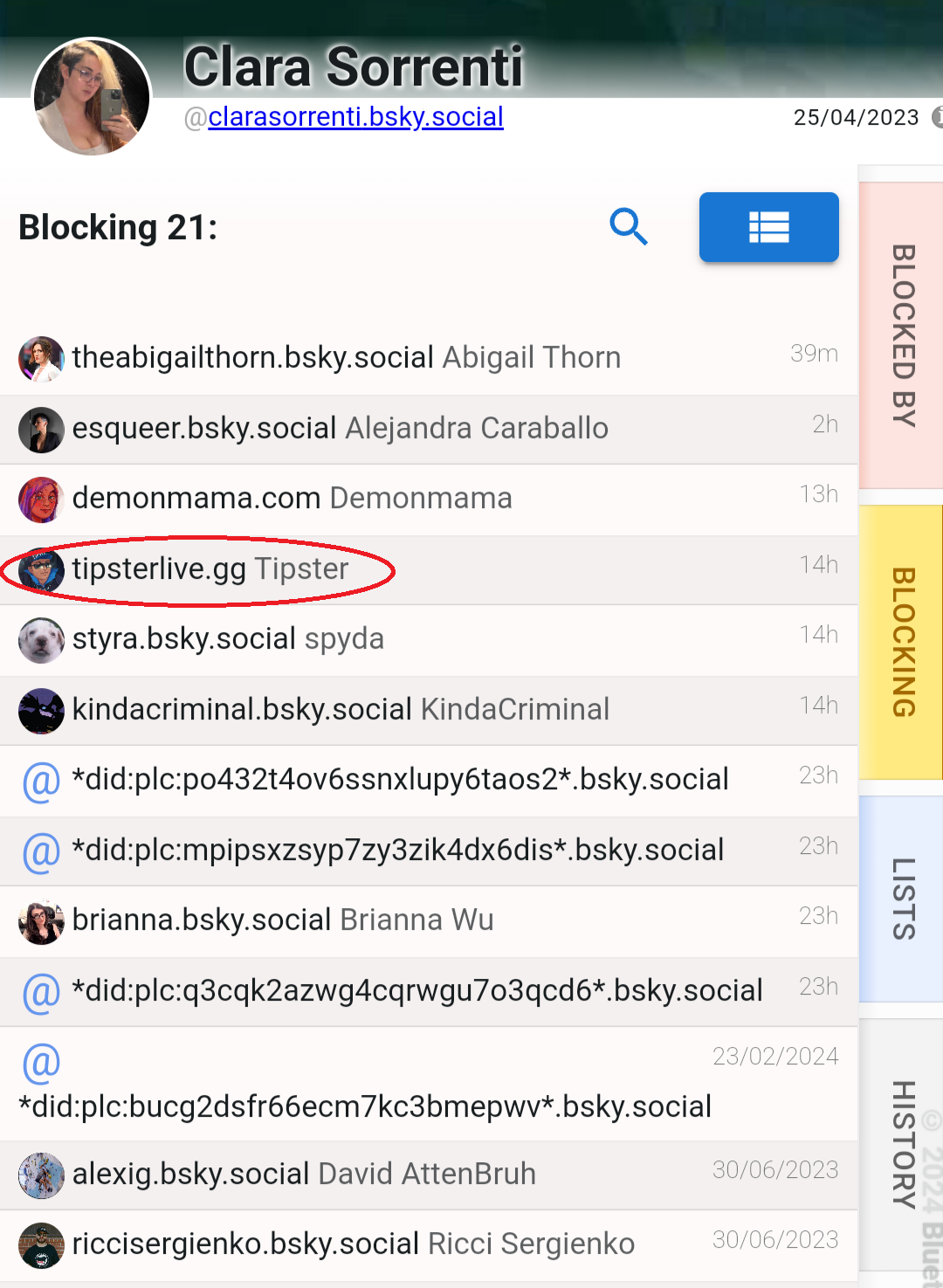Open clarasorrenti.bsky.social handle link

(355, 117)
